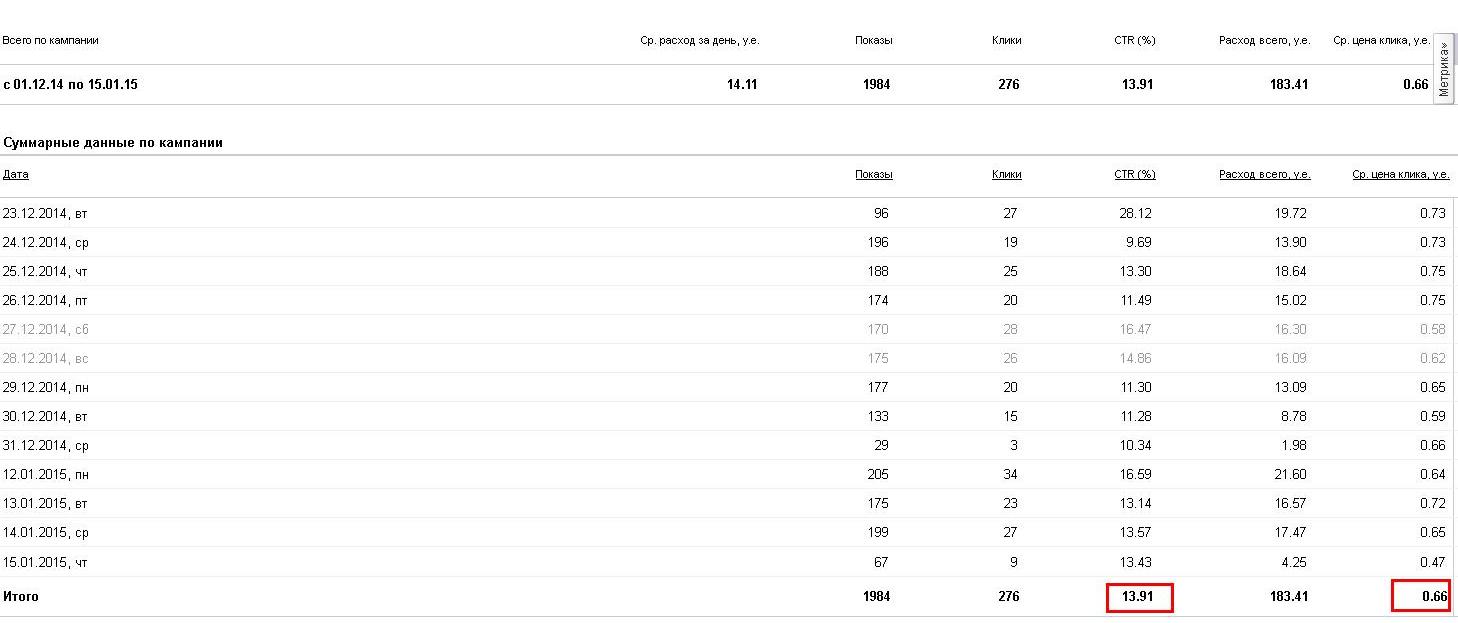Click the campaign period 01.12.14–15.01.15

pyautogui.click(x=70, y=85)
